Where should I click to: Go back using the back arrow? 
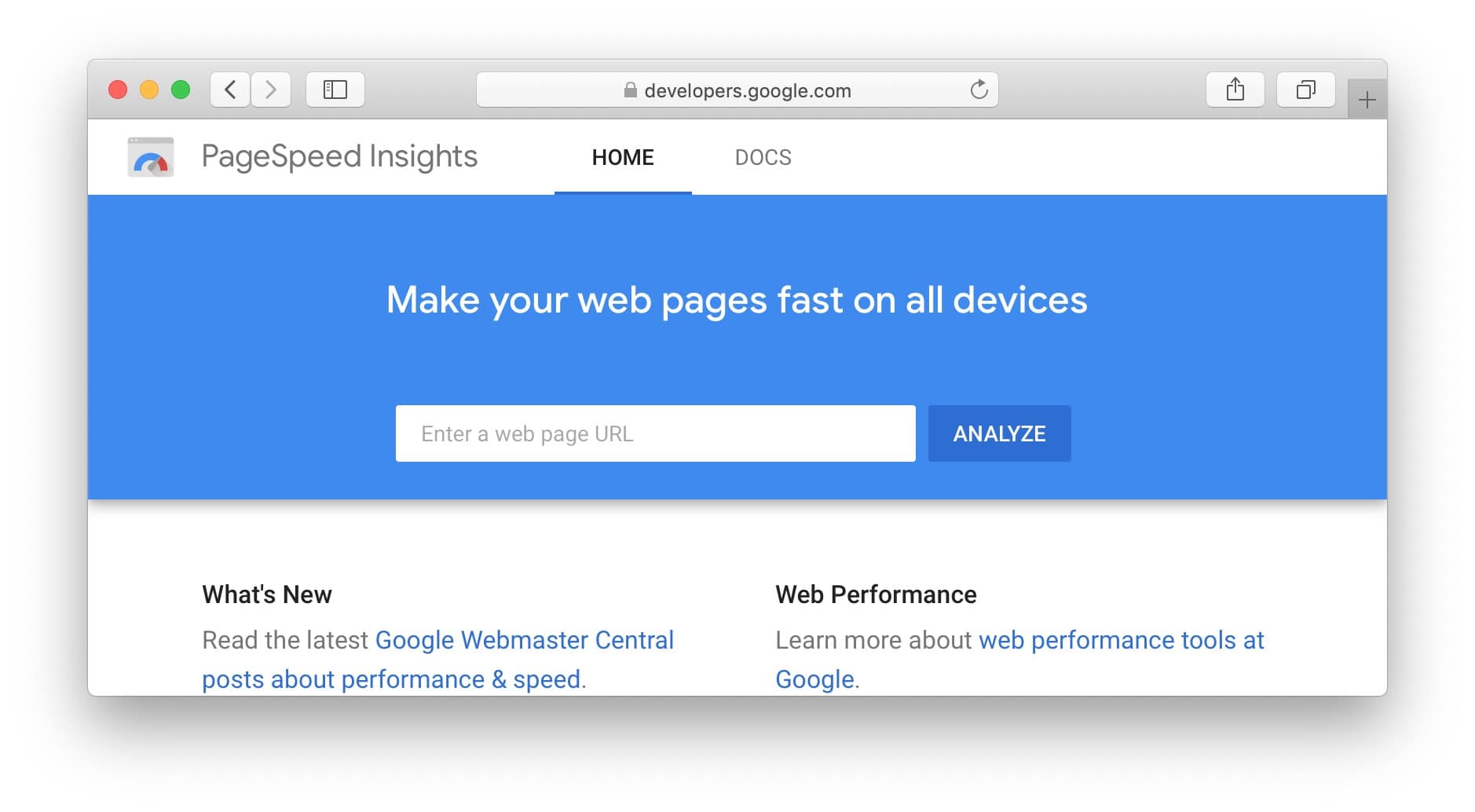coord(229,89)
